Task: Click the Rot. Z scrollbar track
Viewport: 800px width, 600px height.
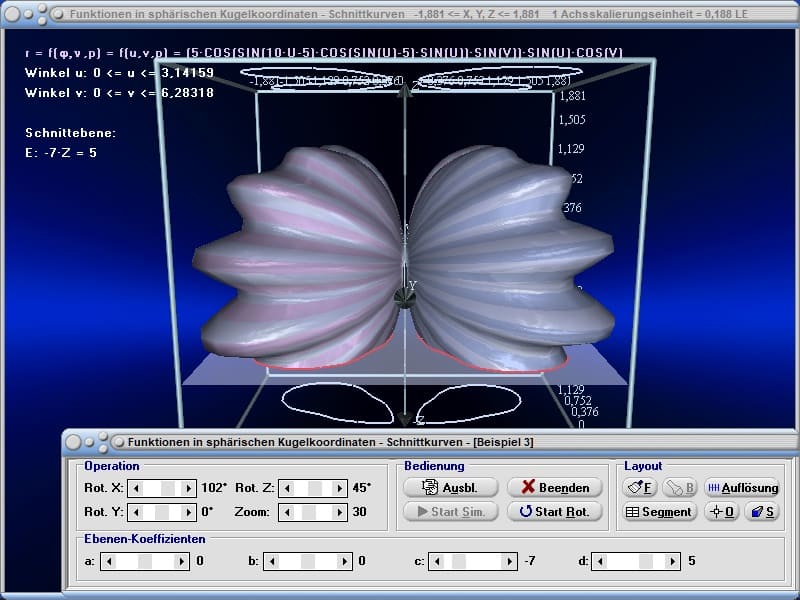Action: 313,488
